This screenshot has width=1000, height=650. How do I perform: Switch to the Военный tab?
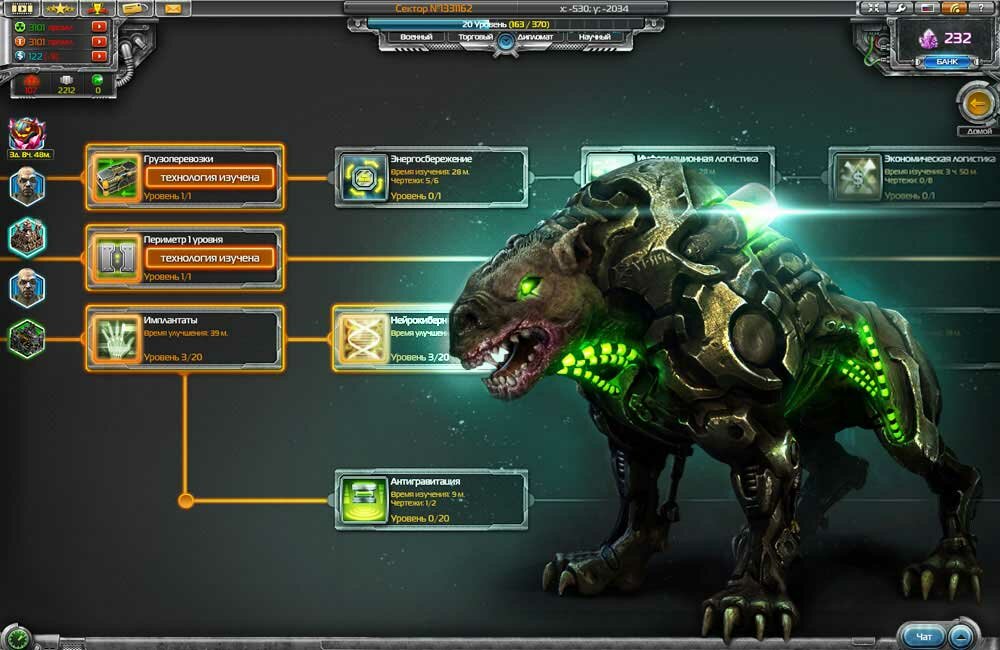coord(416,38)
